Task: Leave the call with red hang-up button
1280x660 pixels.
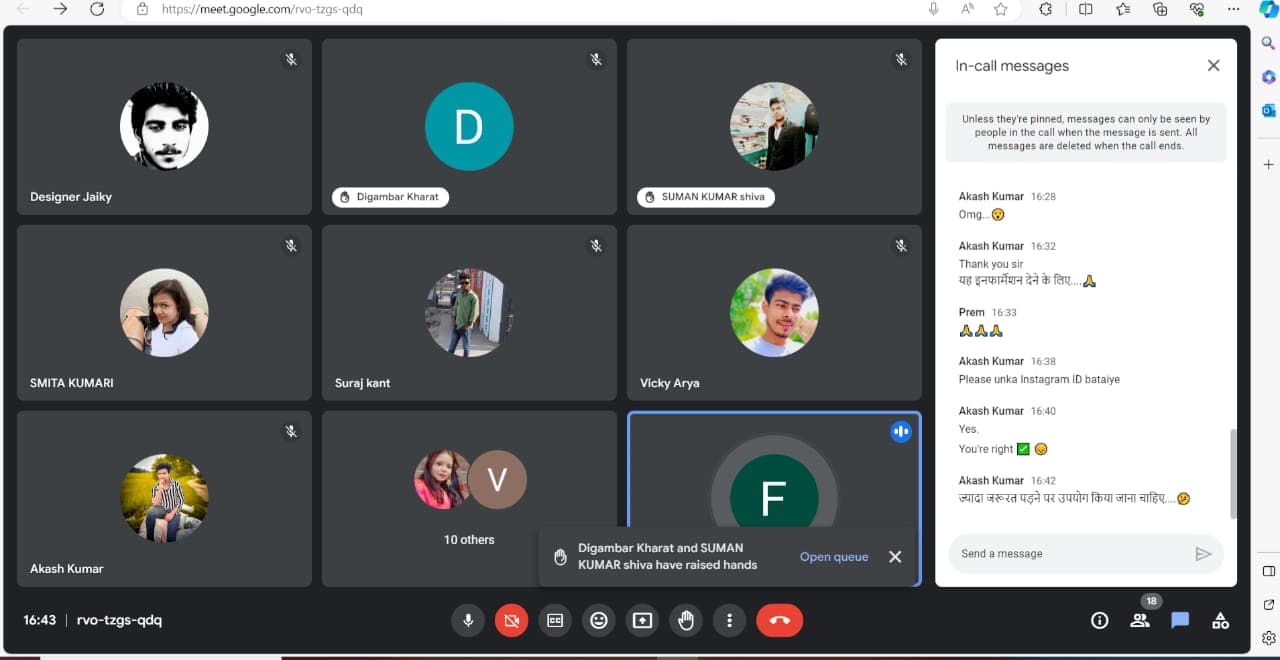Action: [780, 620]
